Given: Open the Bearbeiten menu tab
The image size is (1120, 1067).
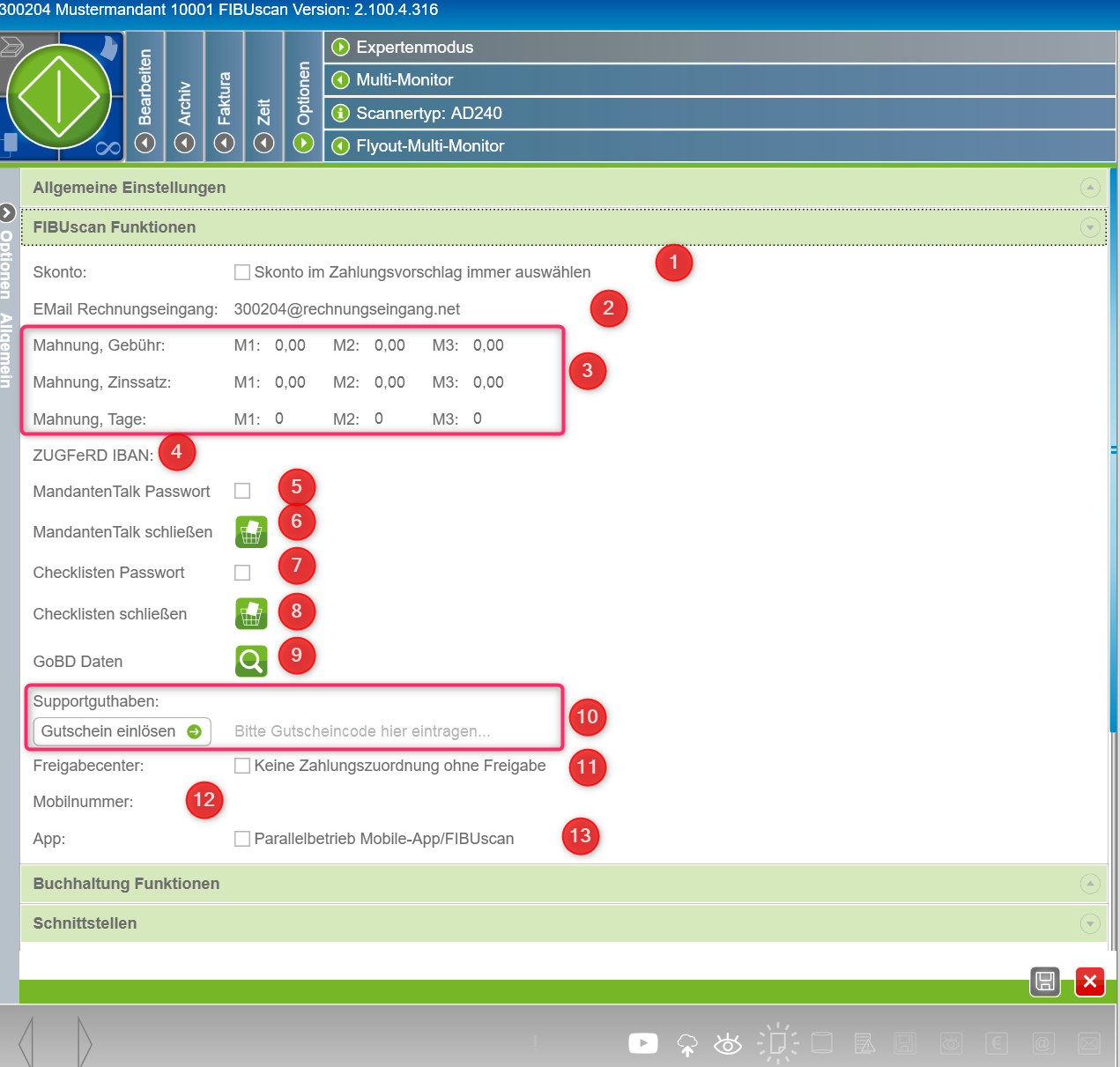Looking at the screenshot, I should point(145,97).
